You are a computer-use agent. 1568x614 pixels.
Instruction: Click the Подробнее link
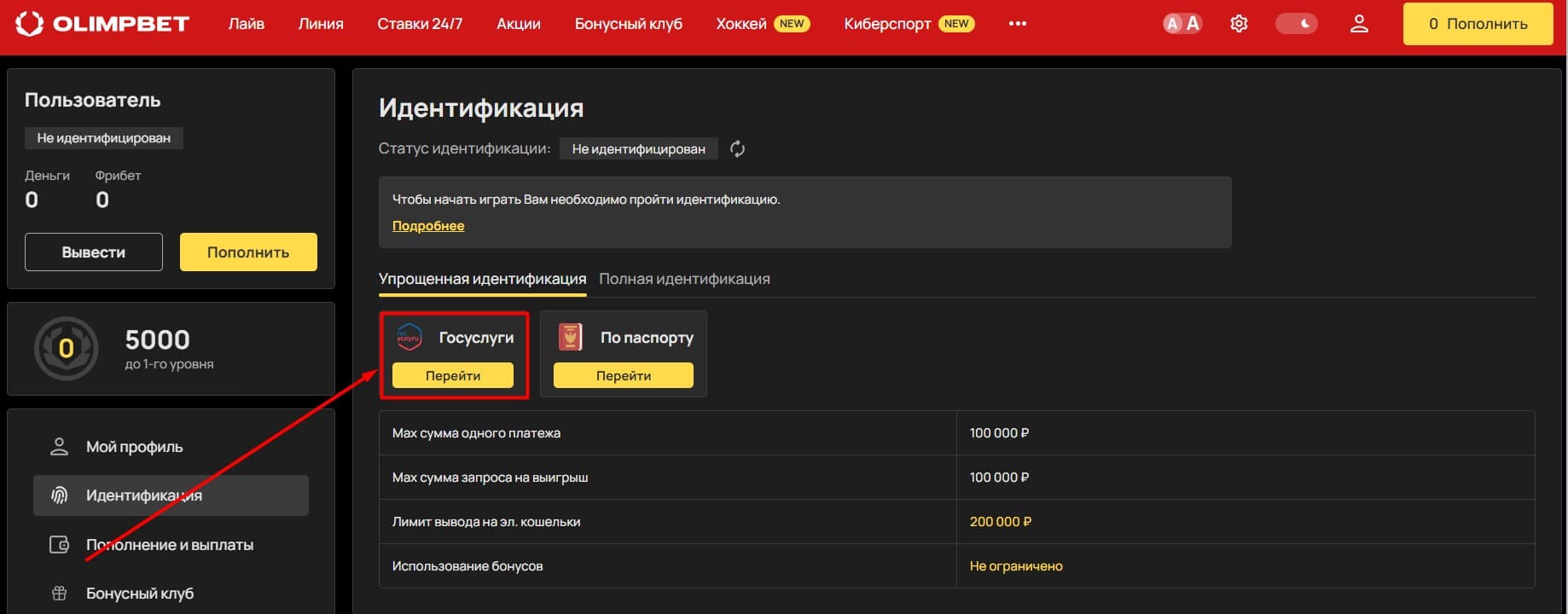(428, 226)
